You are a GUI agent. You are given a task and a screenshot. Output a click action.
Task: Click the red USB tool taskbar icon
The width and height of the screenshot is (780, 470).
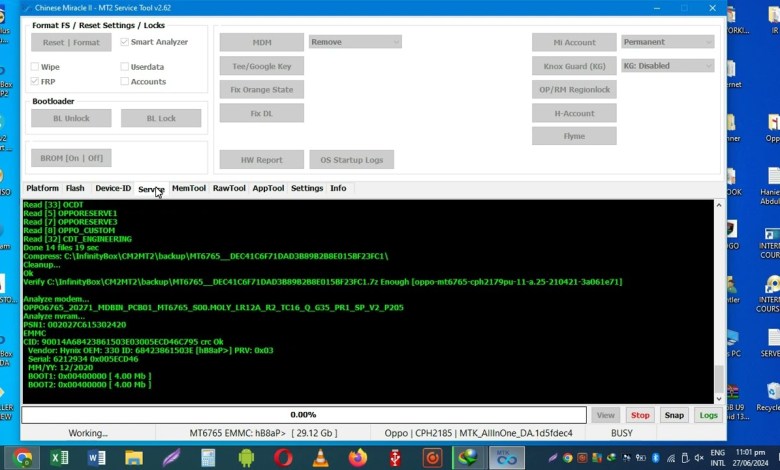(x=395, y=458)
